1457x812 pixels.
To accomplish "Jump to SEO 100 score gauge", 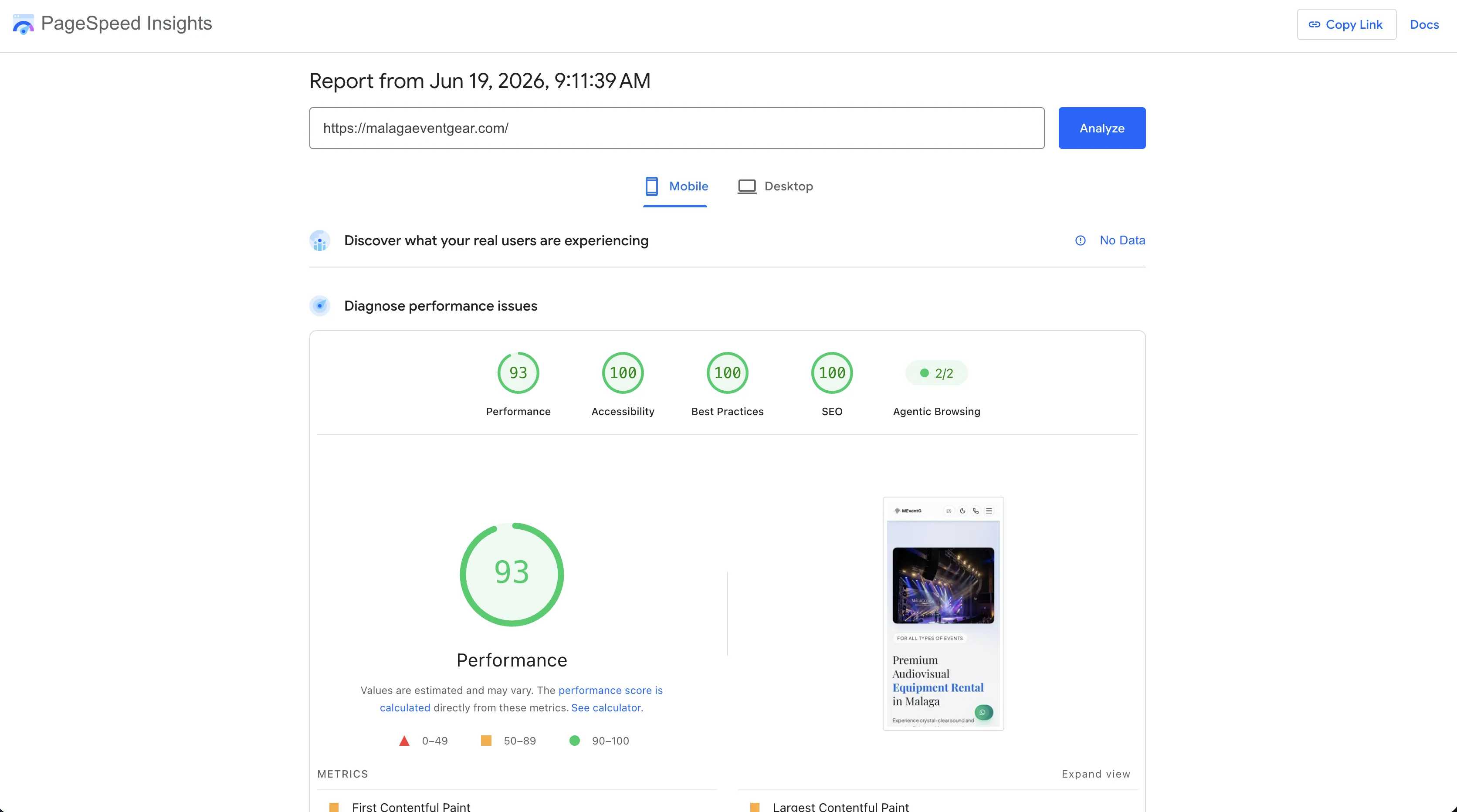I will (x=832, y=373).
